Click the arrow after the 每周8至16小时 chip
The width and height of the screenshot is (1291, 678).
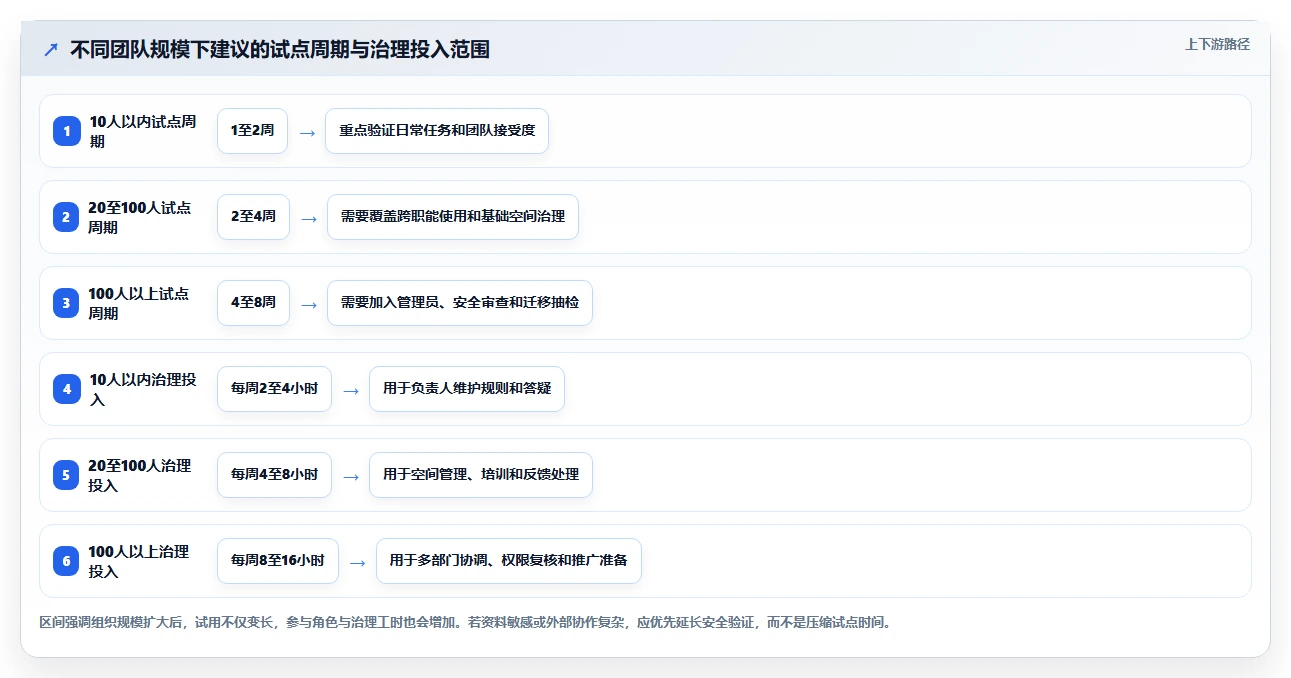[x=358, y=562]
